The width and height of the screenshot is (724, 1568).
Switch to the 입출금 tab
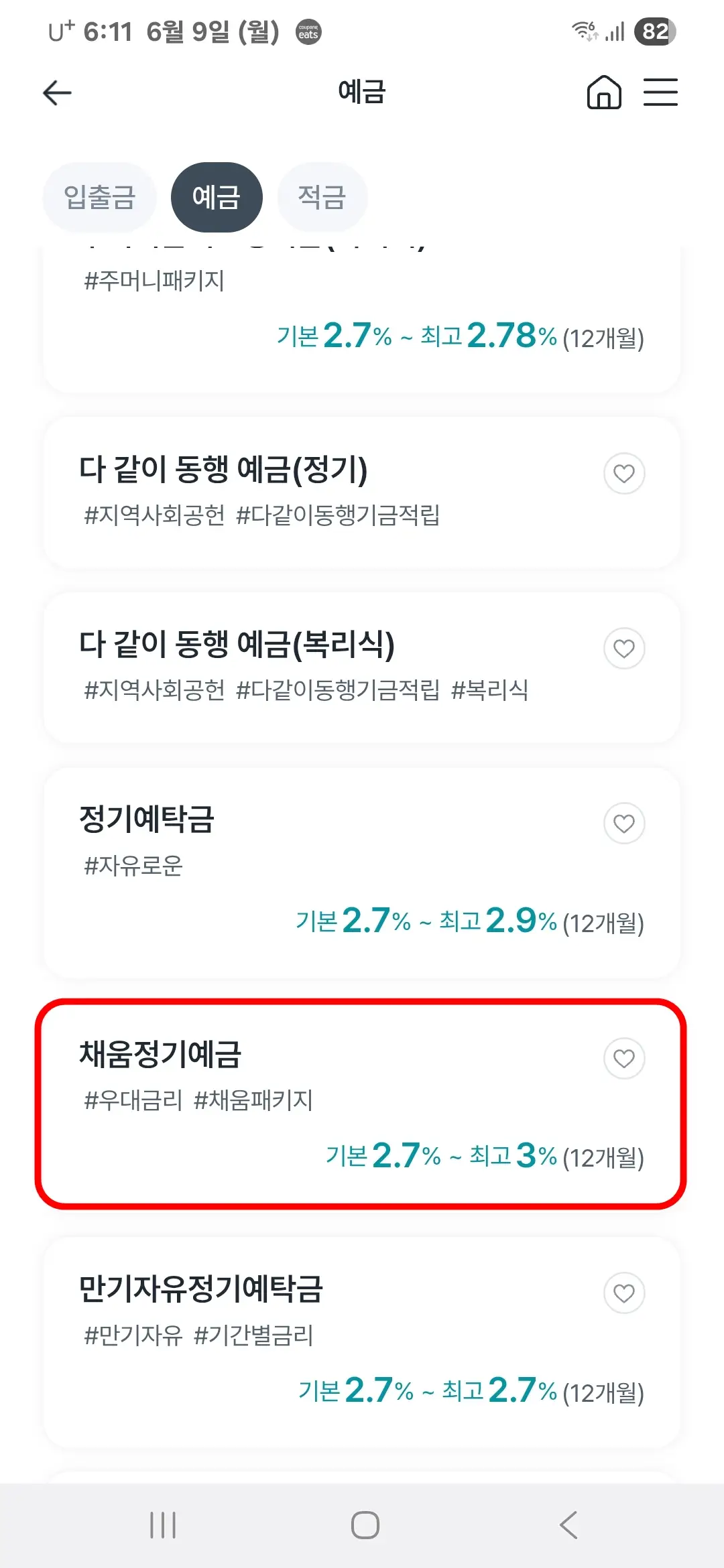[99, 196]
